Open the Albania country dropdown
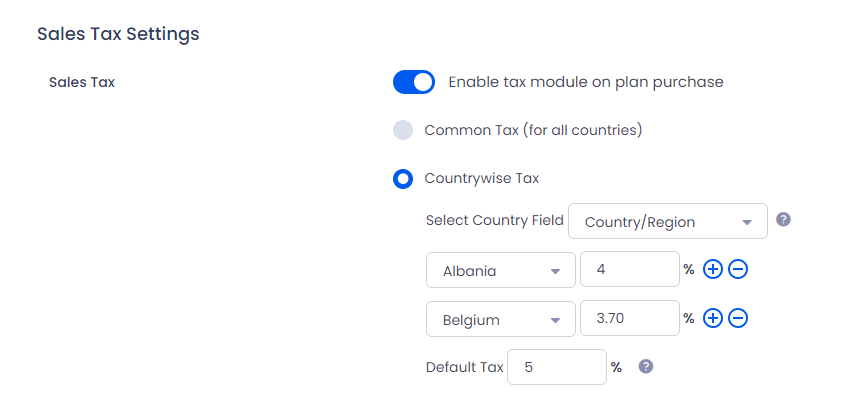Viewport: 853px width, 406px height. 500,270
